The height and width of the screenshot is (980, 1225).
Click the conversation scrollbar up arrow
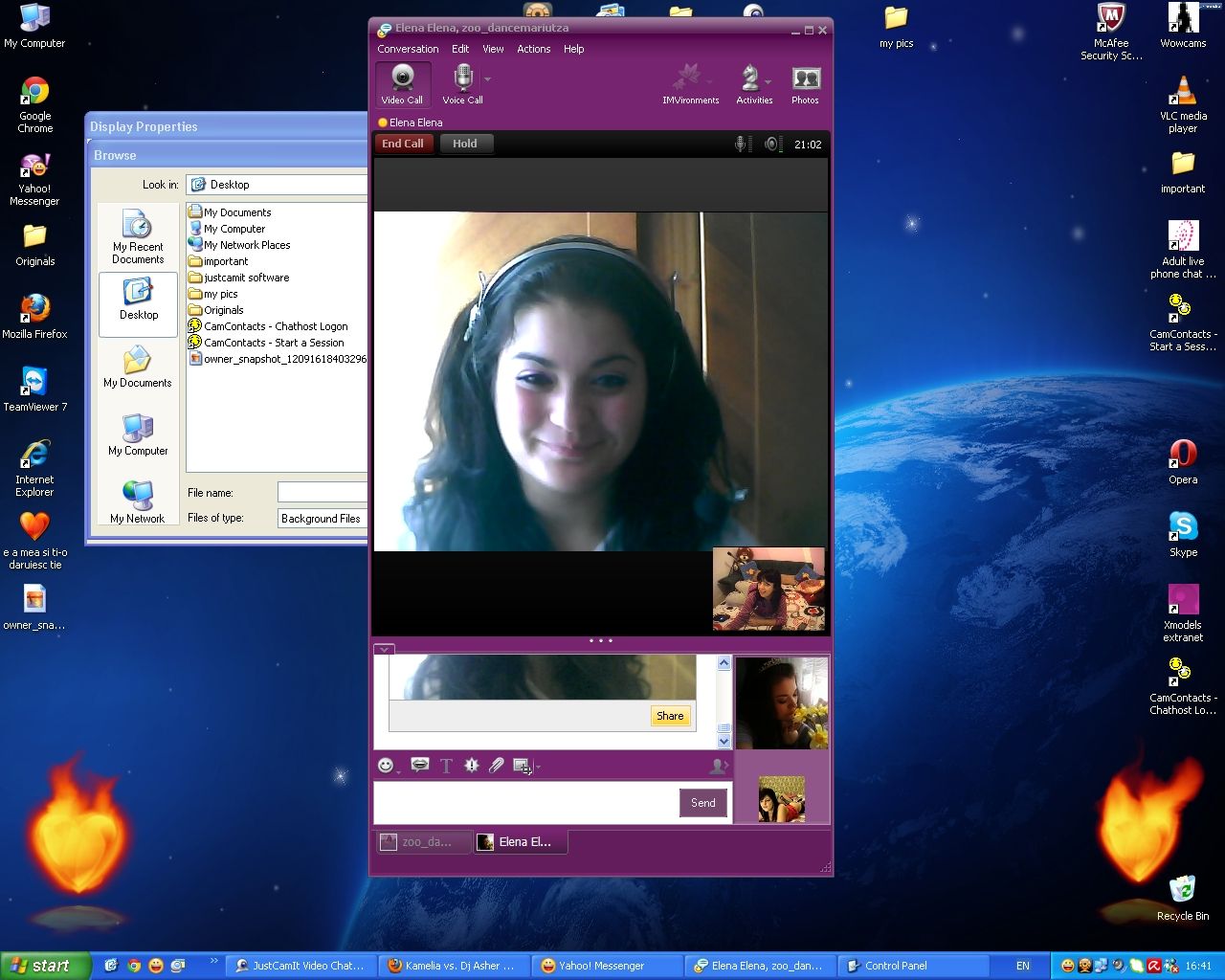point(724,663)
